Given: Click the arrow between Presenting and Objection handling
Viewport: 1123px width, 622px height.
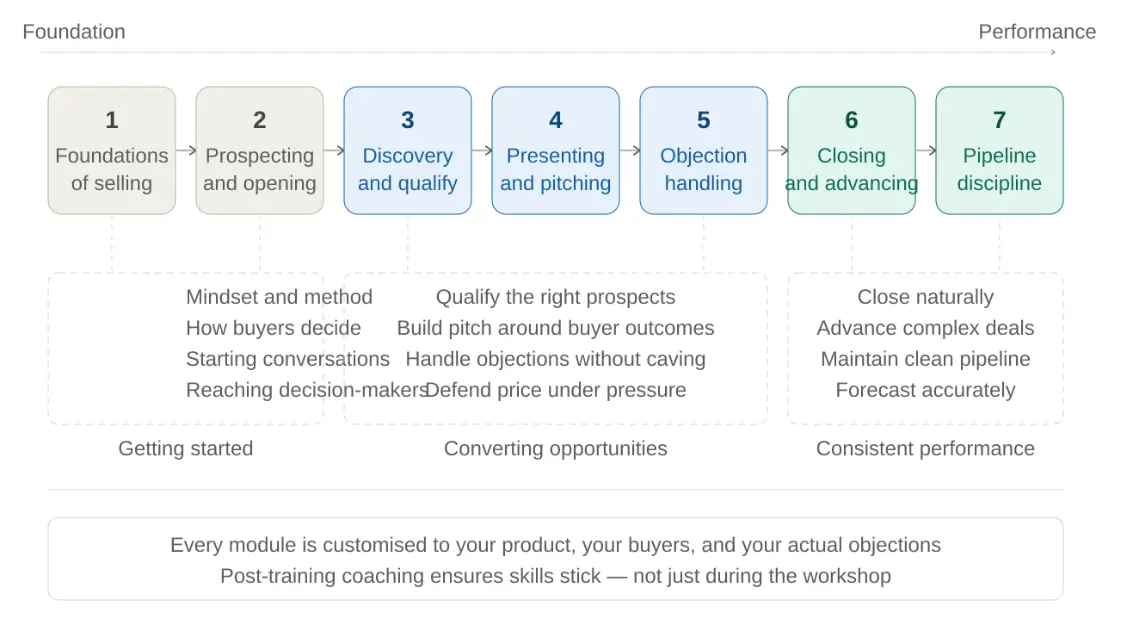Looking at the screenshot, I should 630,151.
